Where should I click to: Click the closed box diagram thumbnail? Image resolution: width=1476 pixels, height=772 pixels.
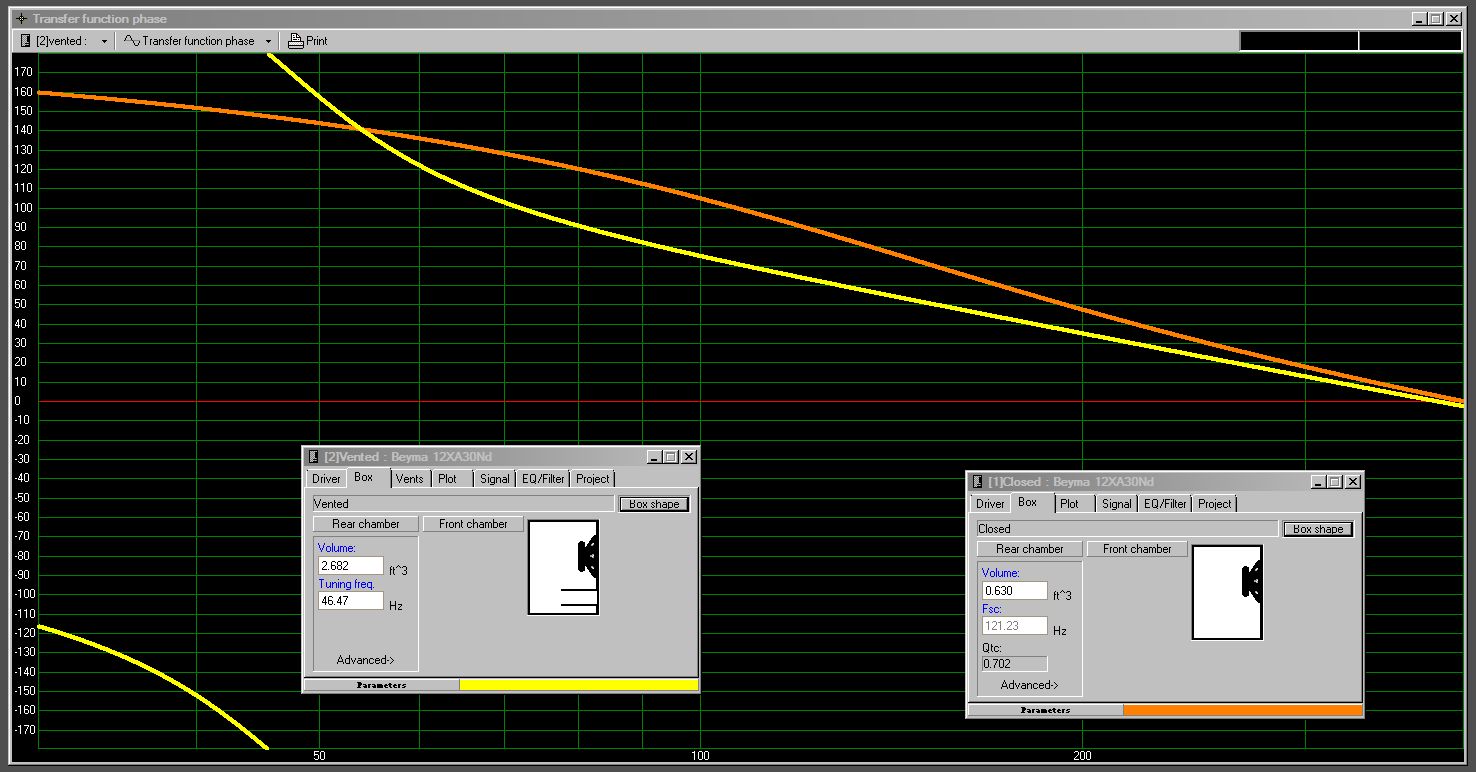1227,592
